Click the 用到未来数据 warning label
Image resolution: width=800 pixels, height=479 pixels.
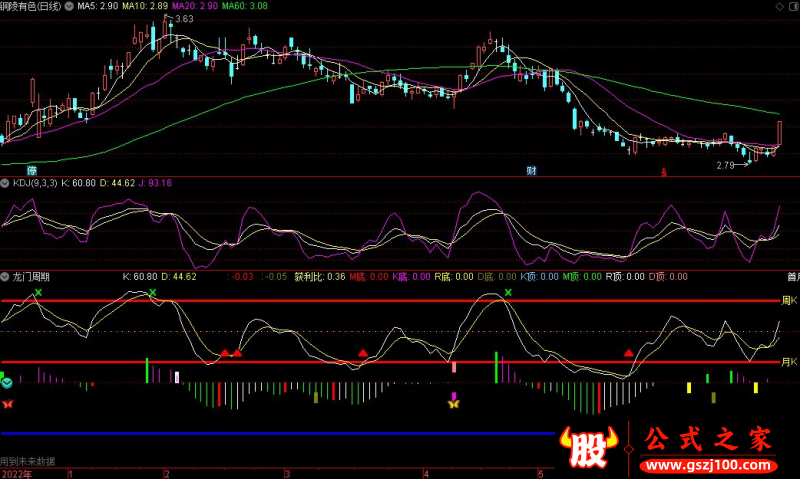coord(28,461)
